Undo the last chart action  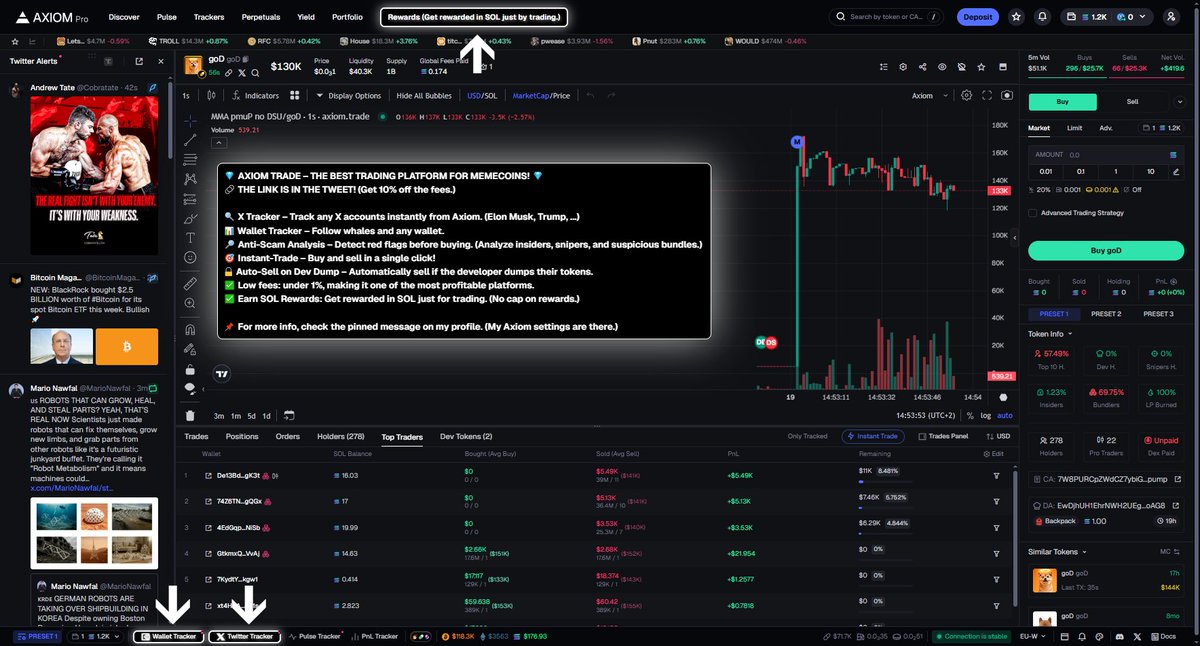590,96
